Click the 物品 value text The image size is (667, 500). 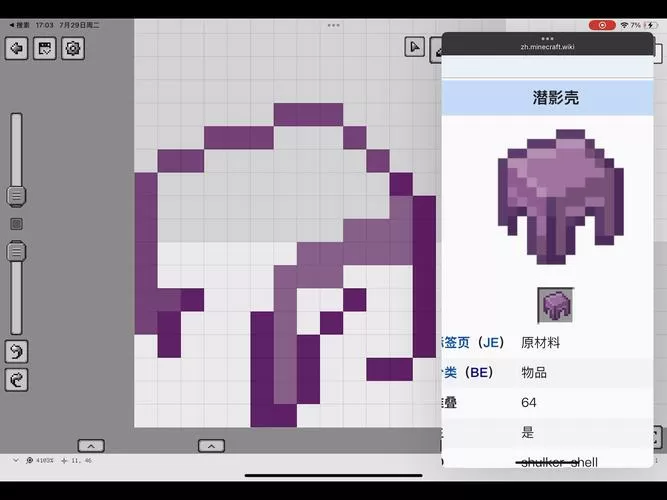coord(534,373)
